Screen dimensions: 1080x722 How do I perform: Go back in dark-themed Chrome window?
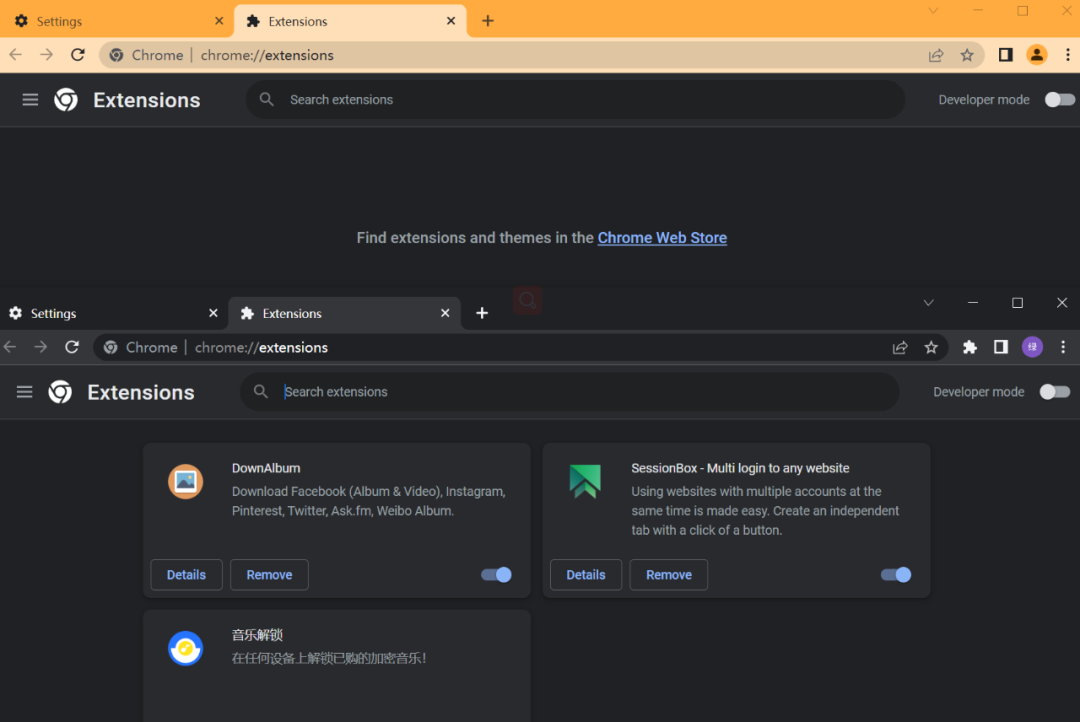[10, 347]
